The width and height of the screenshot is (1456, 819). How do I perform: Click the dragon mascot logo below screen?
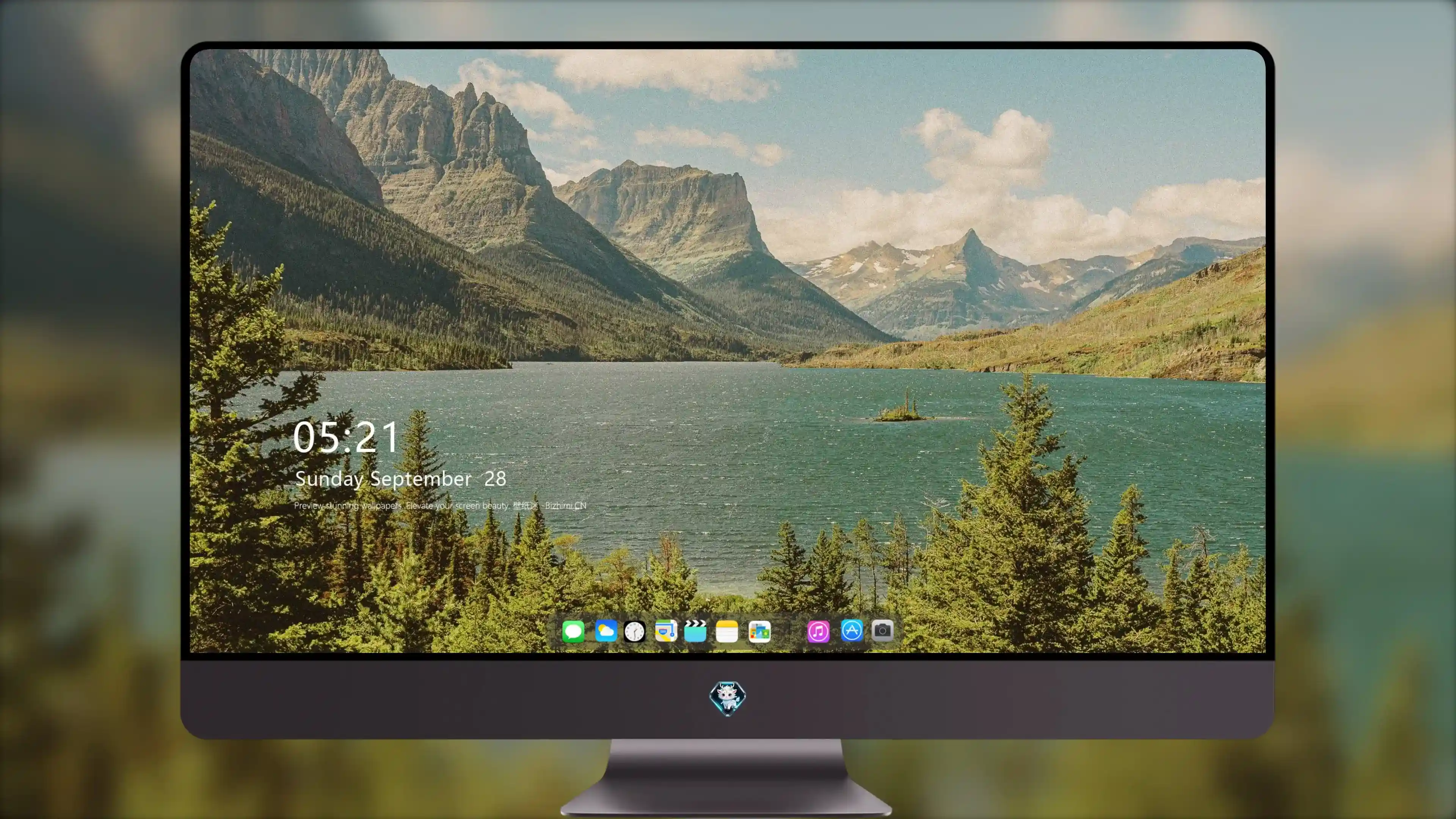[x=728, y=698]
